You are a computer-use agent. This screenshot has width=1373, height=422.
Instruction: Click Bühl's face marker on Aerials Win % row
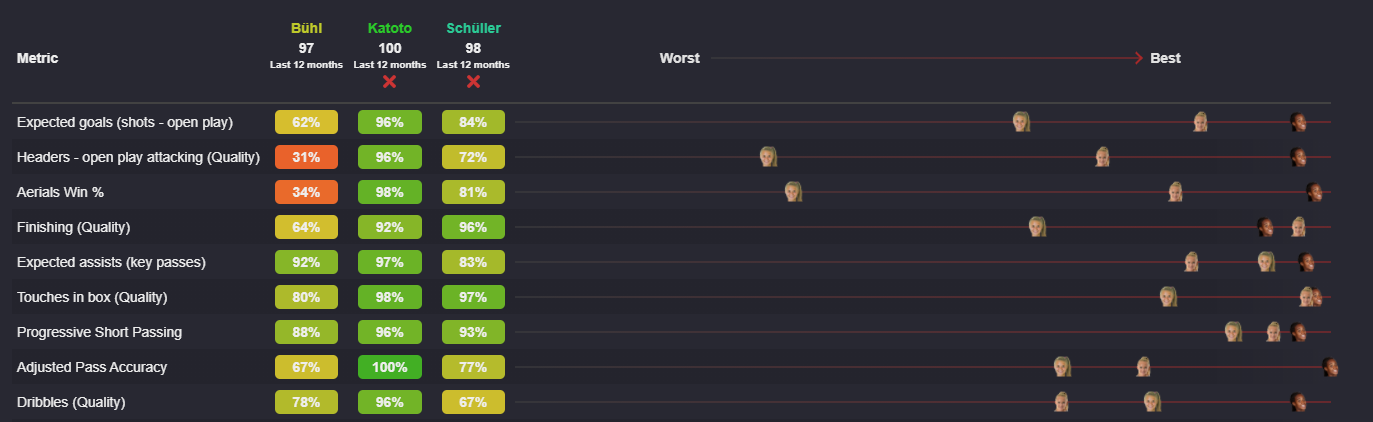pos(793,192)
